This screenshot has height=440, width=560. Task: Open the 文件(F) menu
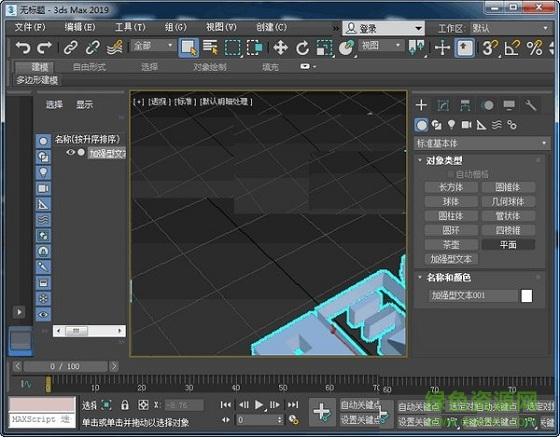point(30,27)
